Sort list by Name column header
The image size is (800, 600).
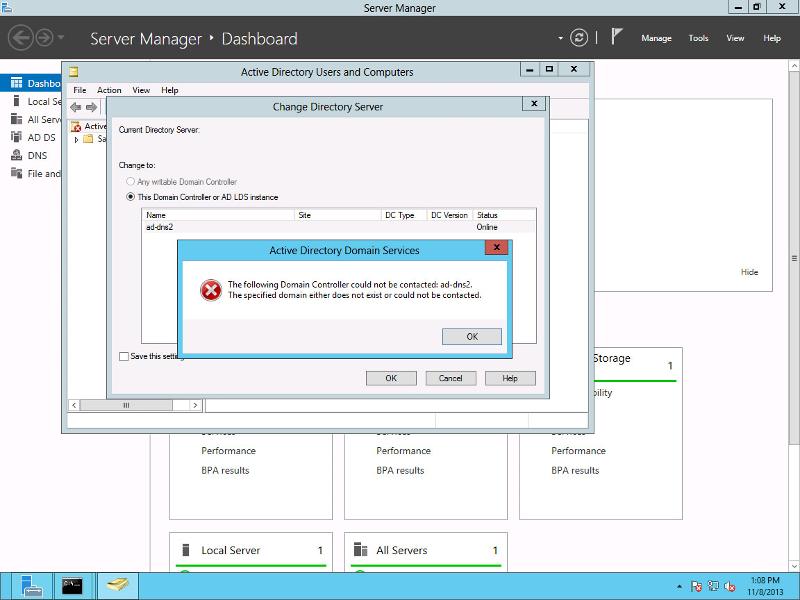(218, 215)
